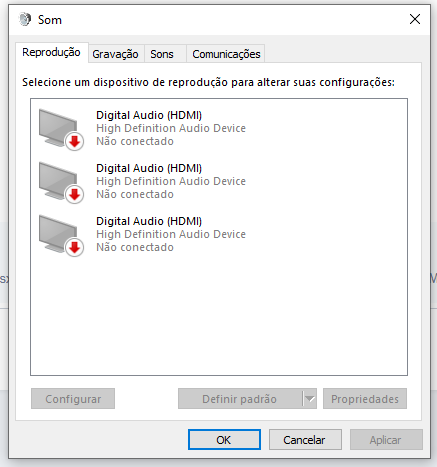Click empty area of the device list
The image size is (437, 467).
(x=219, y=317)
